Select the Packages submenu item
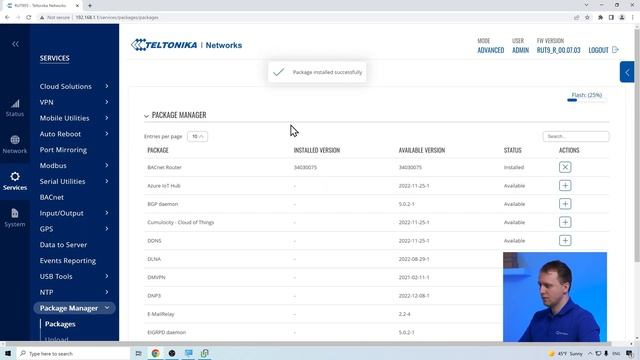Viewport: 640px width, 360px height. point(60,324)
